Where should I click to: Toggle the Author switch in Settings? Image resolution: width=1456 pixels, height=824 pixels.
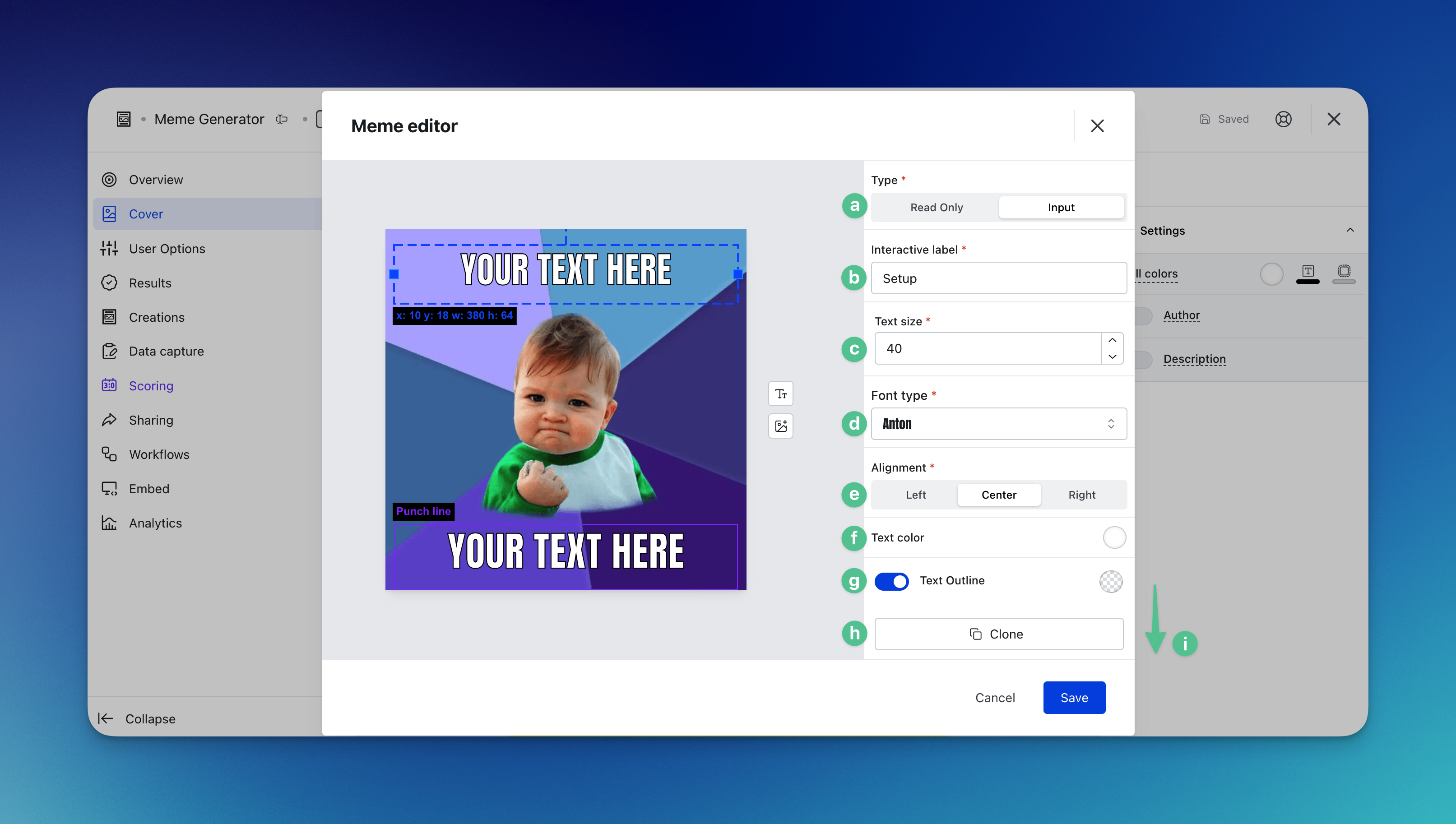point(1144,316)
